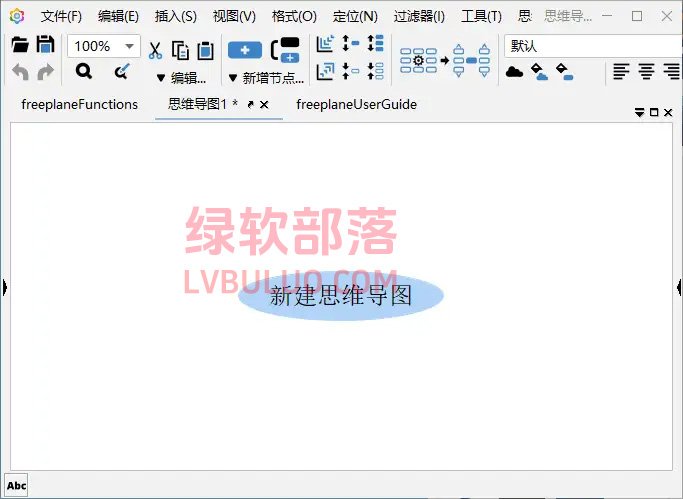Redo the last undone action
Viewport: 683px width, 499px height.
45,72
